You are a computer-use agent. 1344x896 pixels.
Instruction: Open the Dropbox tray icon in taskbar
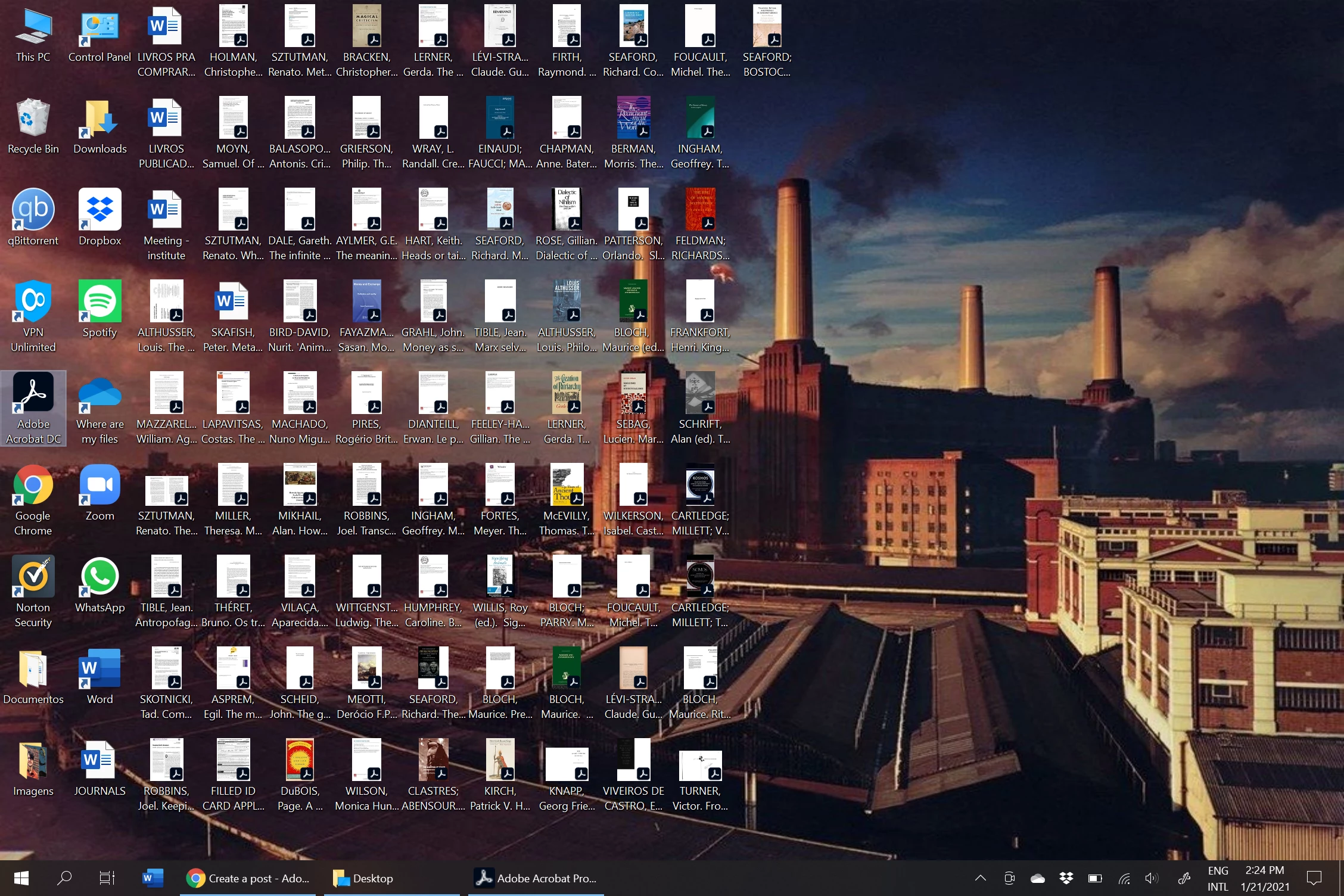(x=1066, y=878)
